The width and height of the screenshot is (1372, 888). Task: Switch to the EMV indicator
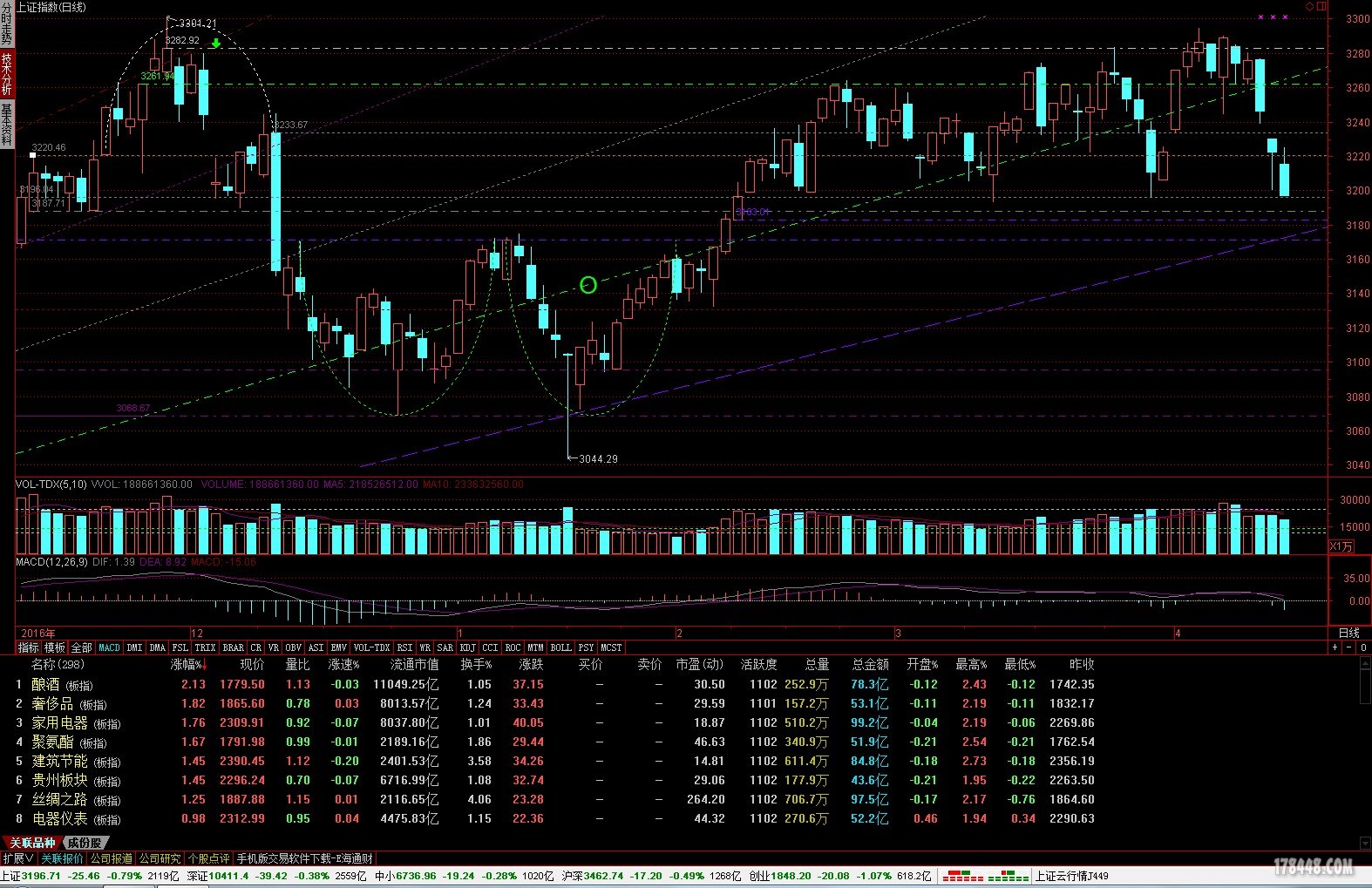(x=339, y=647)
